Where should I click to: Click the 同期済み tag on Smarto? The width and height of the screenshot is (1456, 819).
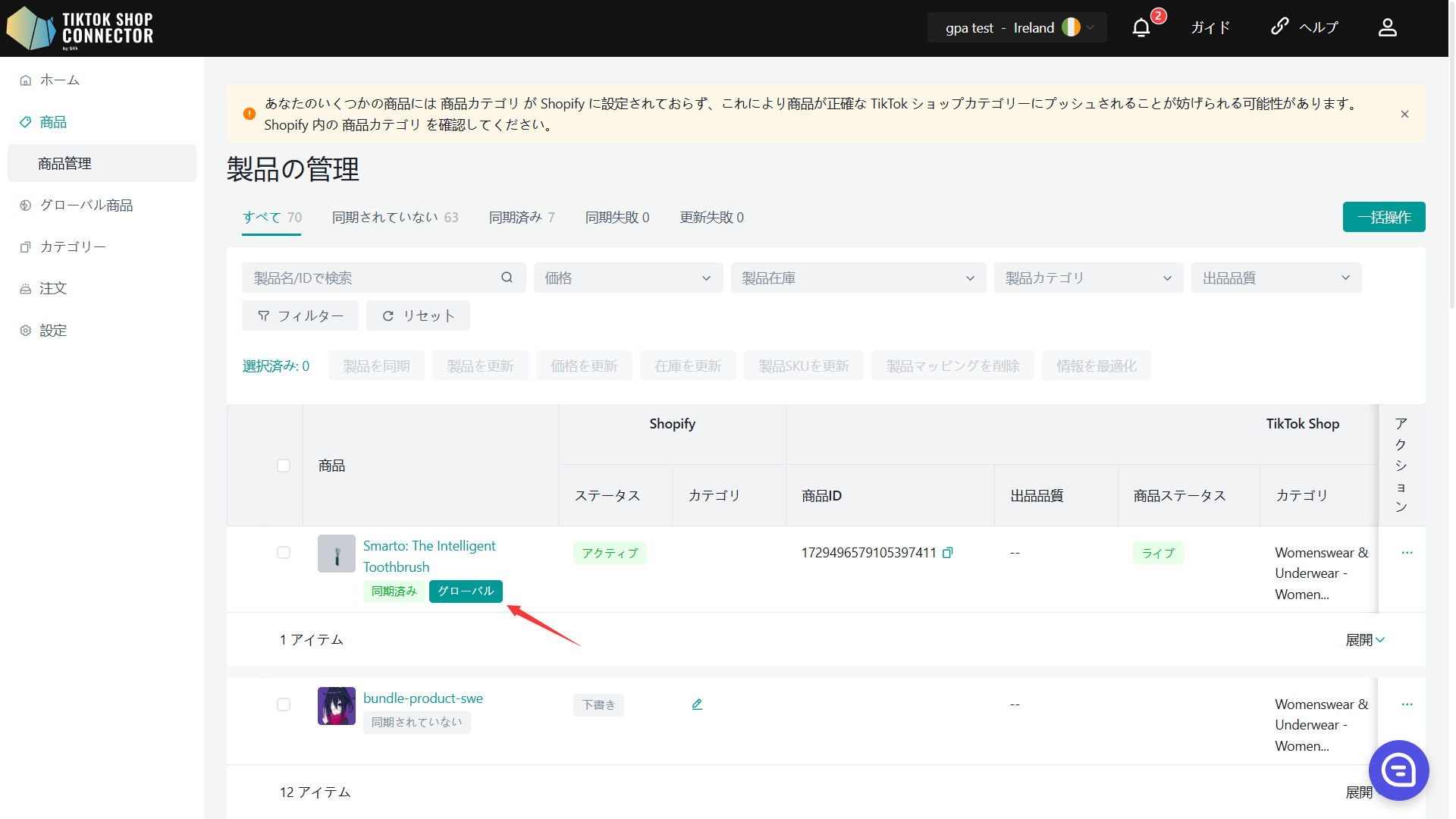coord(394,591)
